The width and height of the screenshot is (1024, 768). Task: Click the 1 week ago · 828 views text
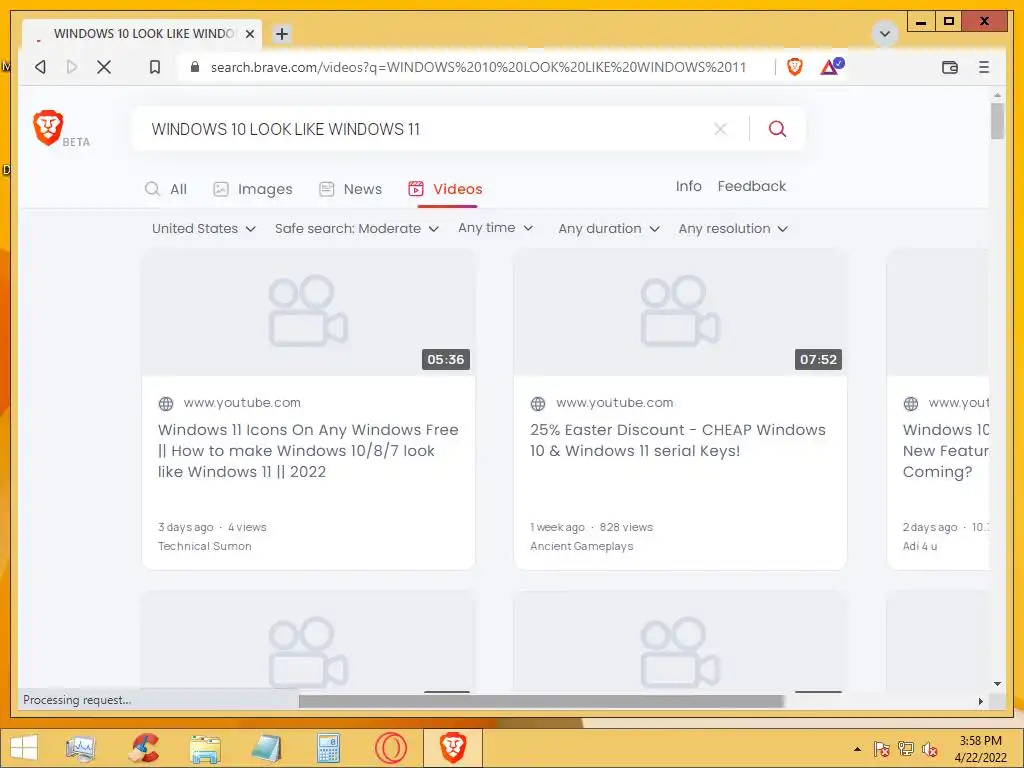coord(591,527)
